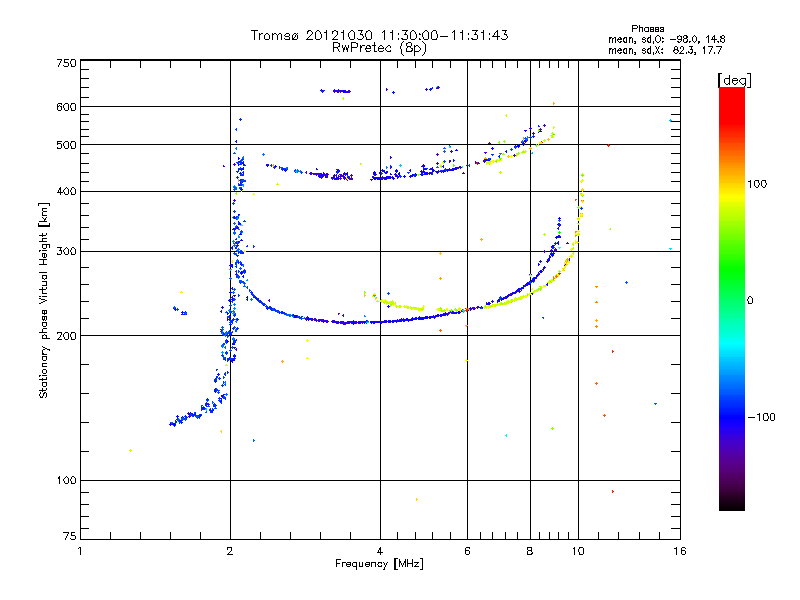
Task: Click the colorbar '100' degree label
Action: pos(757,184)
